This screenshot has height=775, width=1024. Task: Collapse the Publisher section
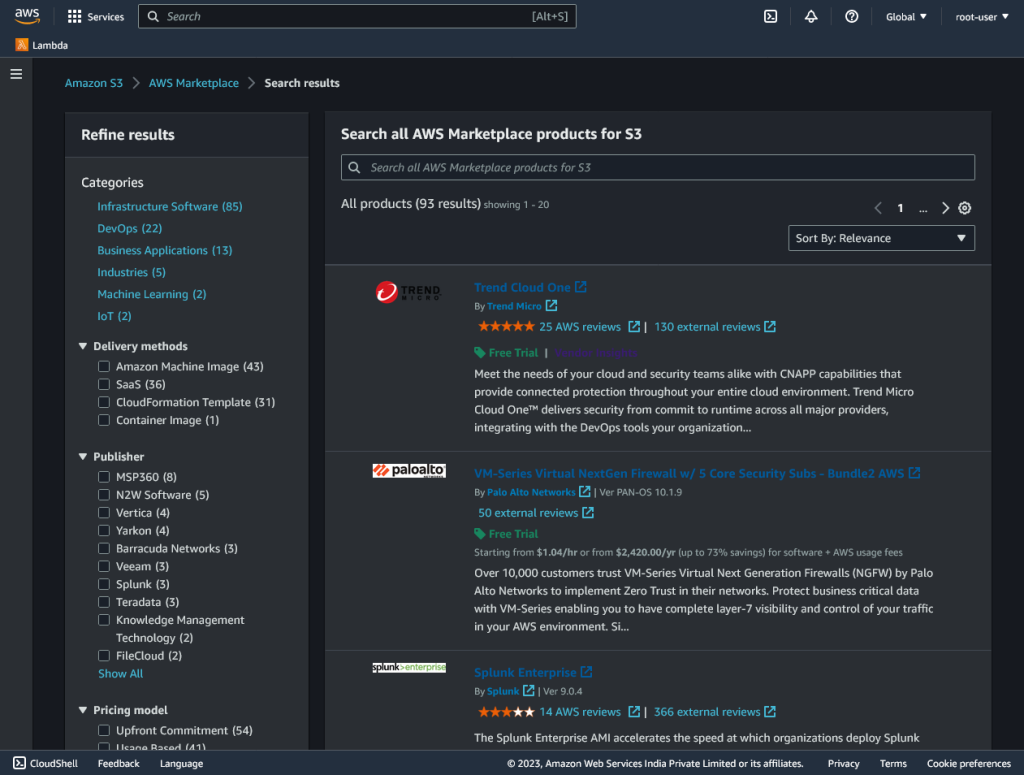83,456
